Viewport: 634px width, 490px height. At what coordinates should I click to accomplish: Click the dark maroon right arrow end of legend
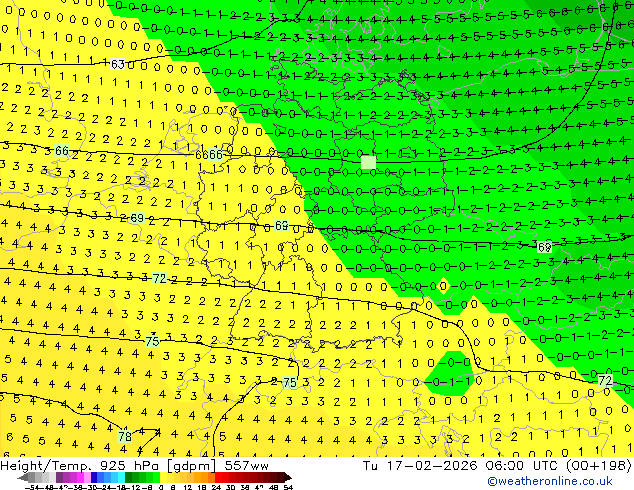pos(288,478)
